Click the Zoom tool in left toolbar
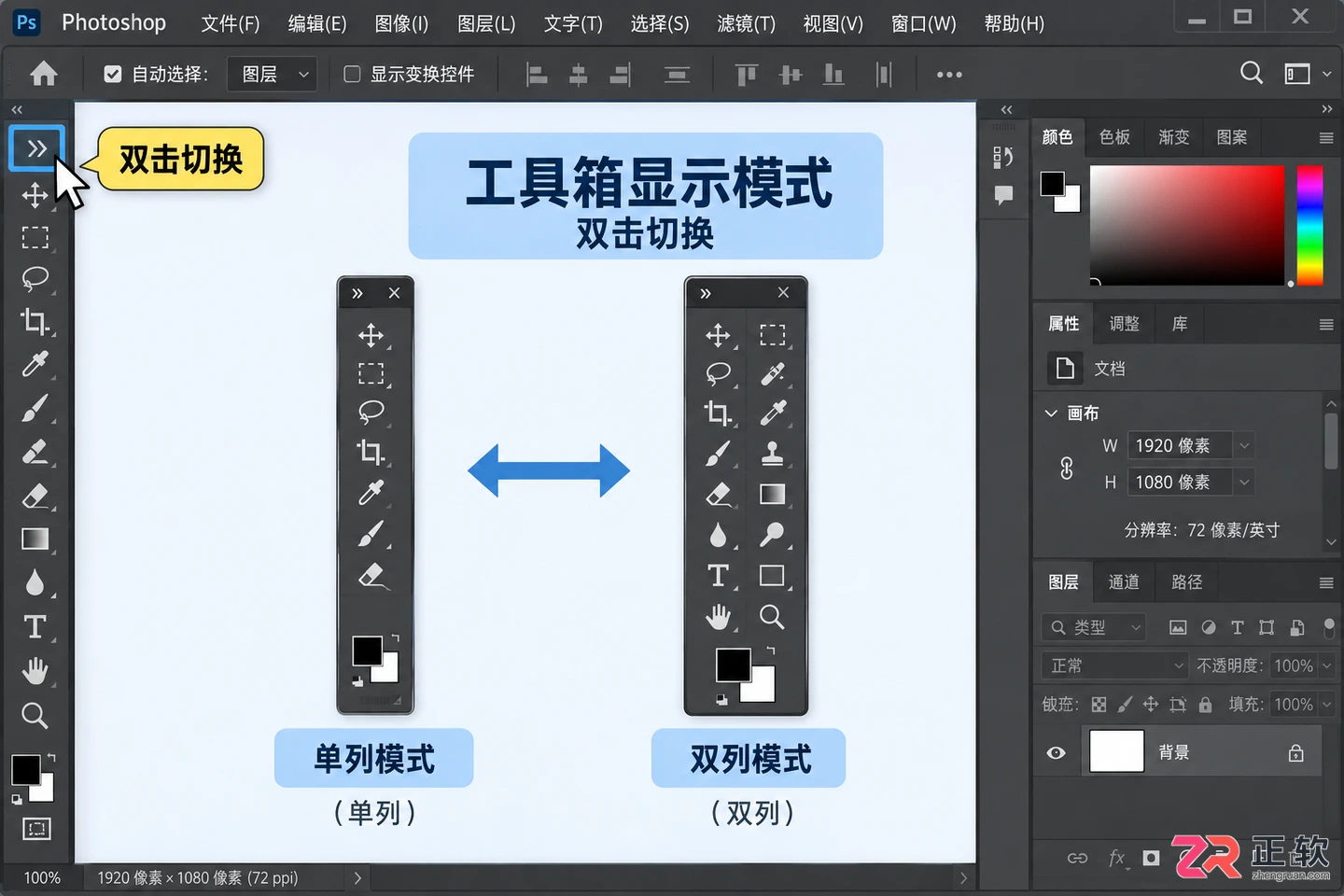 pyautogui.click(x=35, y=715)
